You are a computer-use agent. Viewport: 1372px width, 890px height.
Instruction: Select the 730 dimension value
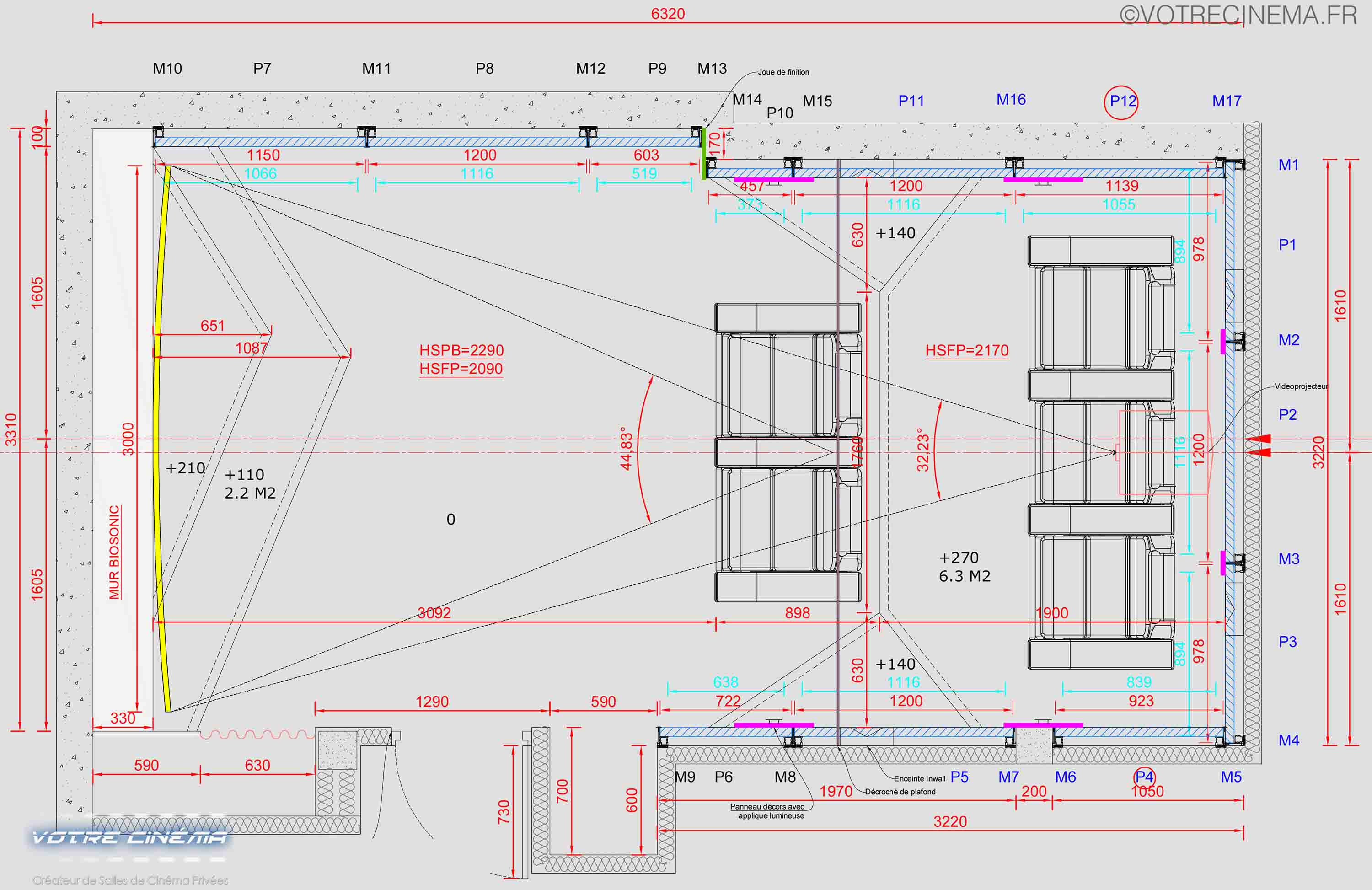coord(504,812)
